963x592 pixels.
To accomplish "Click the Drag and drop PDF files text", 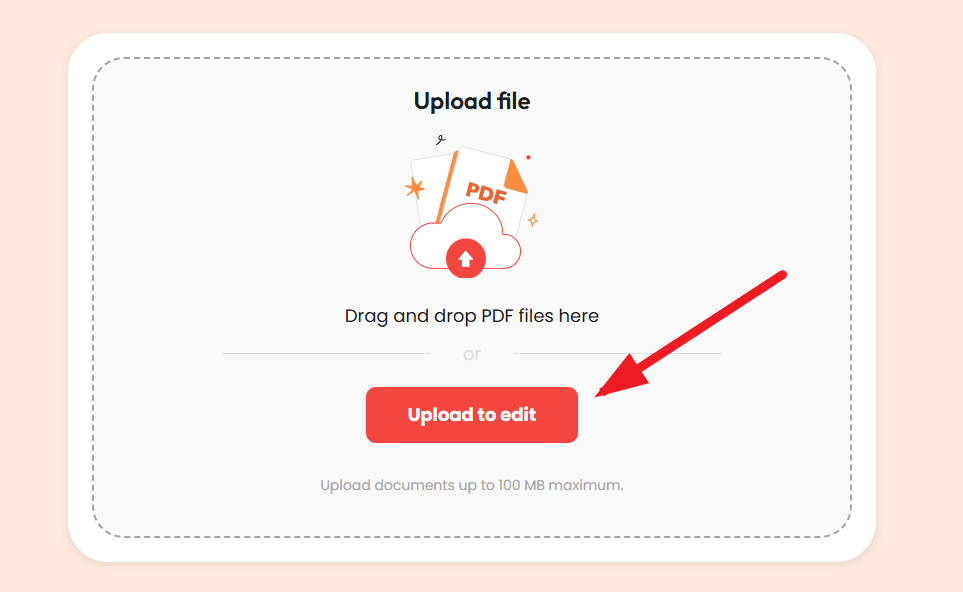I will [472, 316].
